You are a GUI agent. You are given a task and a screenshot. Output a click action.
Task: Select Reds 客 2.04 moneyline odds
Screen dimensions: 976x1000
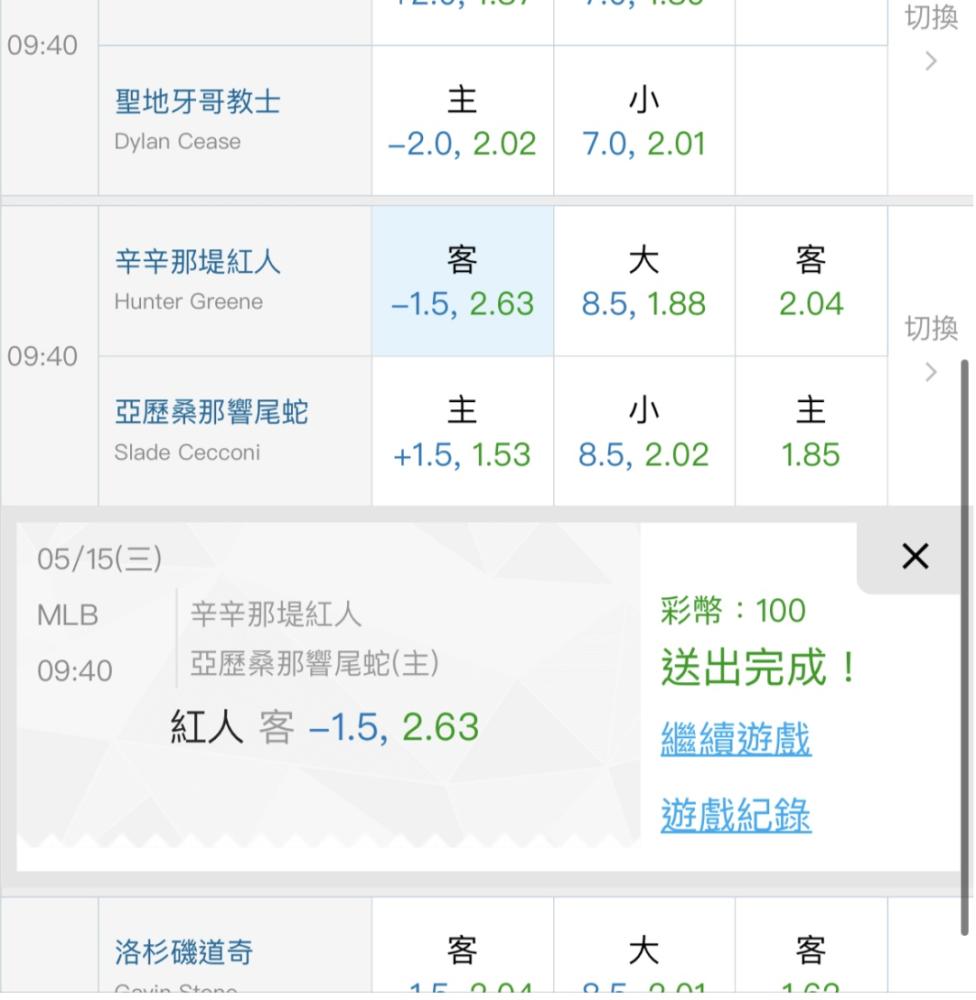[811, 281]
